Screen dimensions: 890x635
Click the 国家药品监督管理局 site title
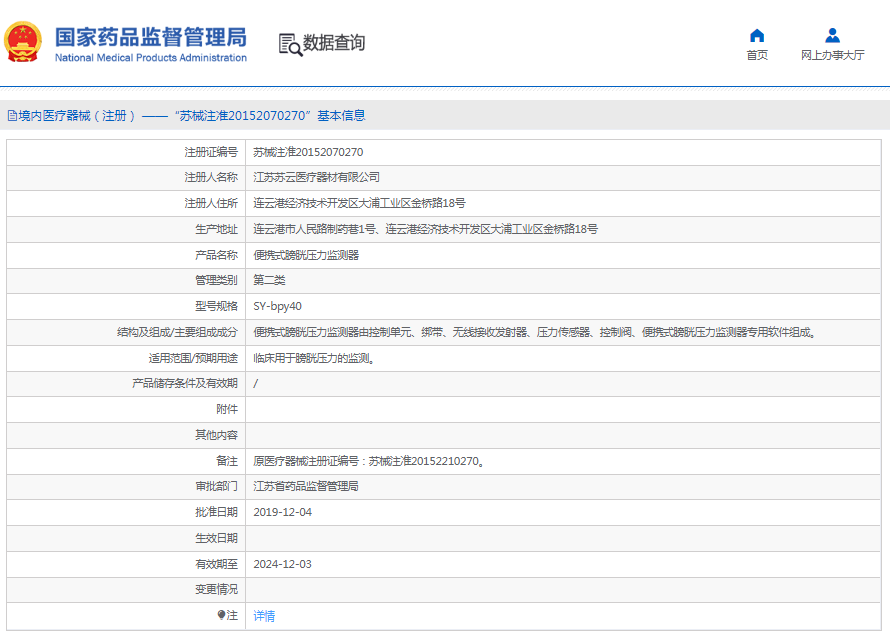(150, 37)
